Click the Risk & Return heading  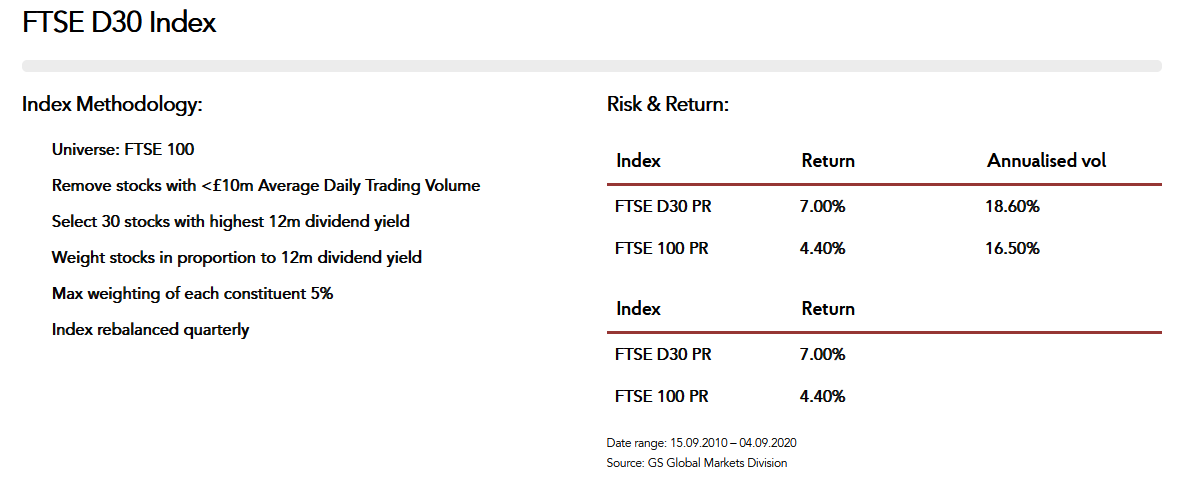[x=668, y=104]
